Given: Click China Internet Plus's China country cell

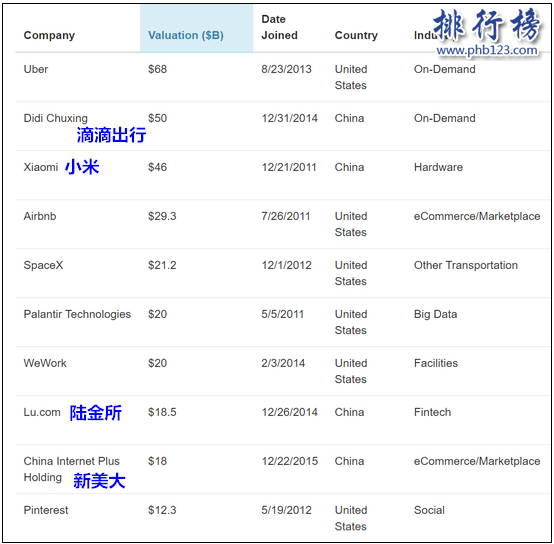Looking at the screenshot, I should point(349,461).
